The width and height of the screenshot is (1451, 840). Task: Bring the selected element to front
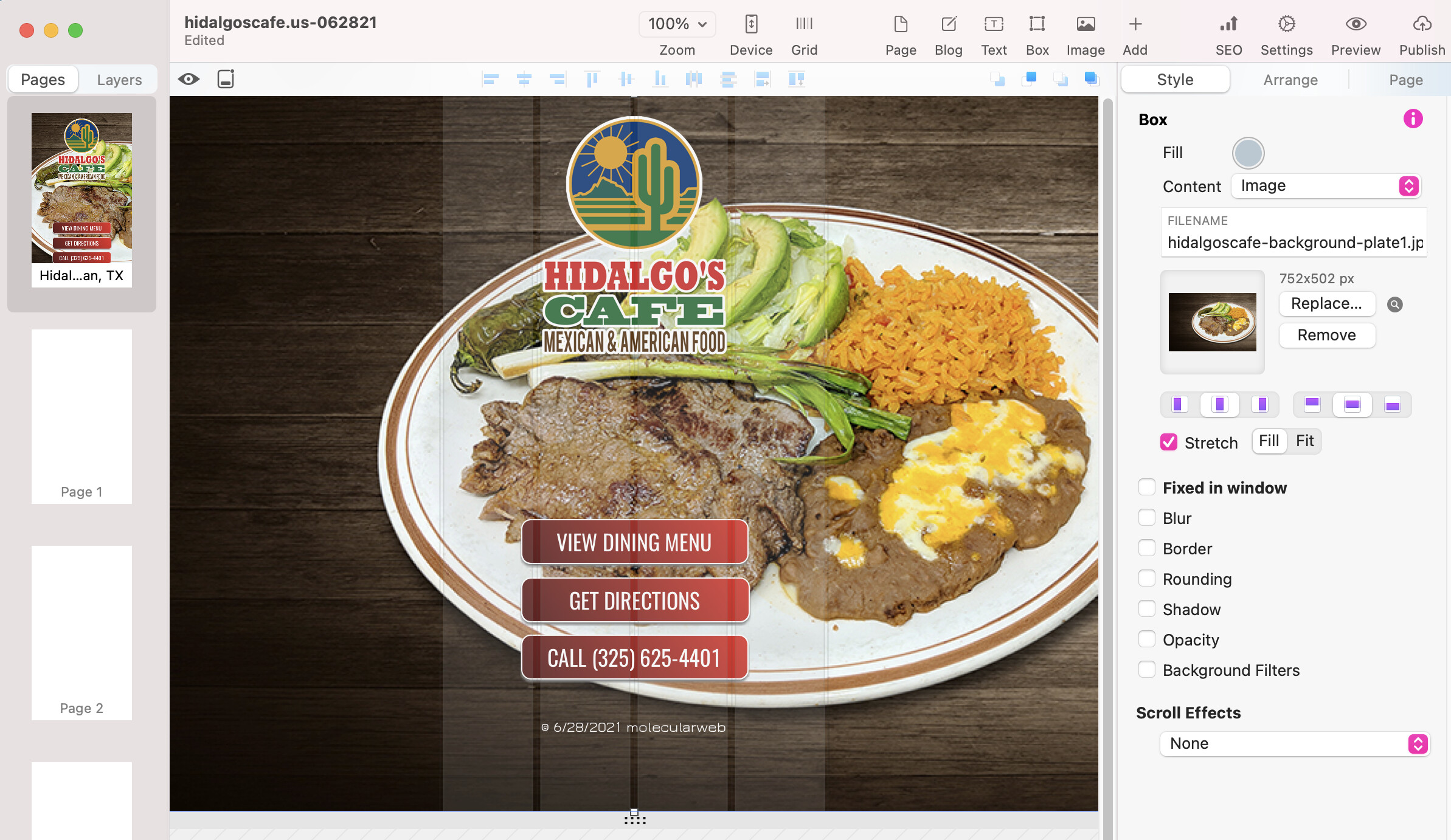coord(1092,79)
